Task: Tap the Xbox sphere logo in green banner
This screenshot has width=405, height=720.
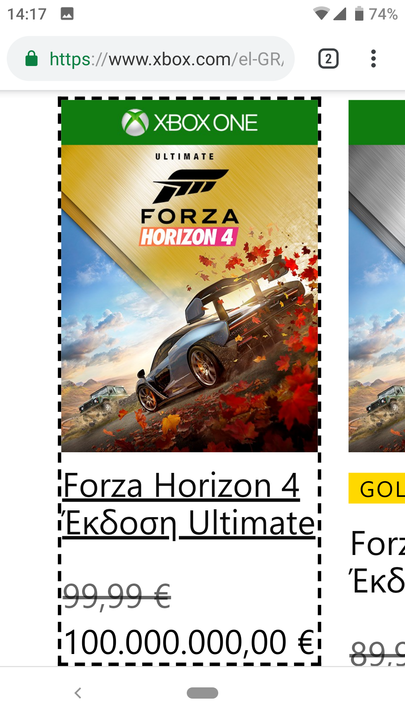Action: pyautogui.click(x=135, y=123)
